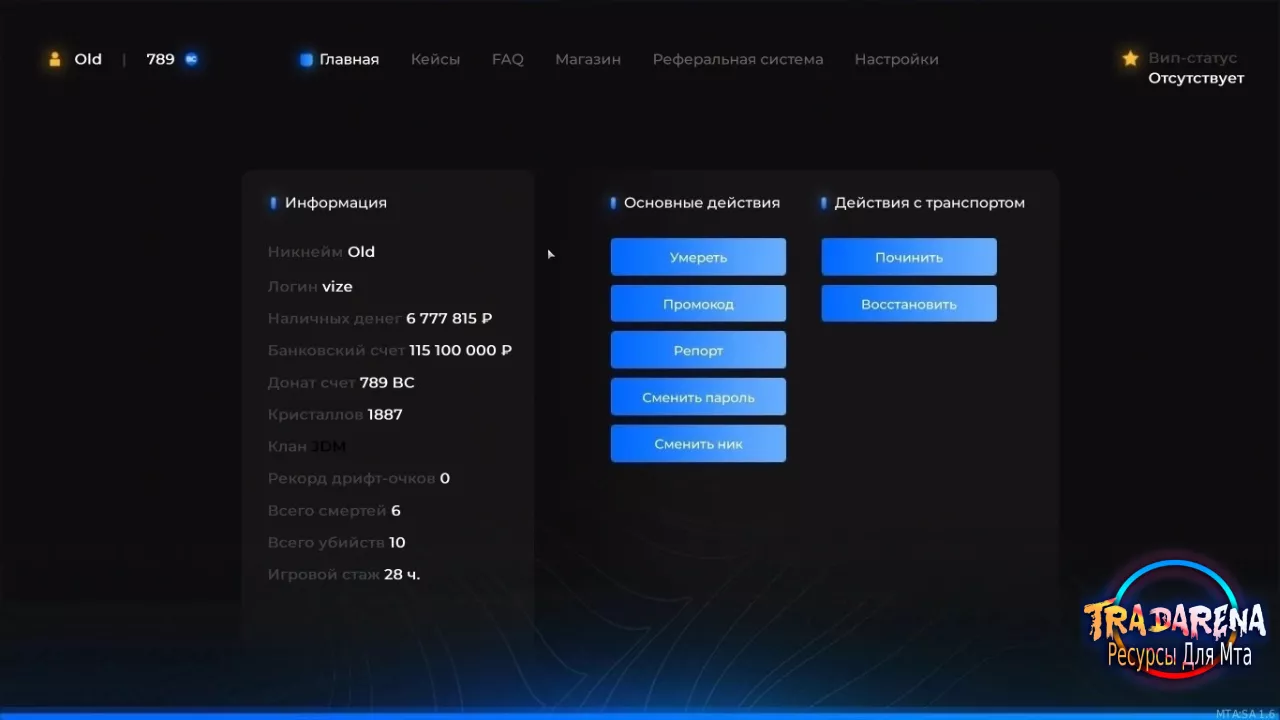The image size is (1280, 720).
Task: Click Кристаллов 1887 row
Action: coord(335,414)
